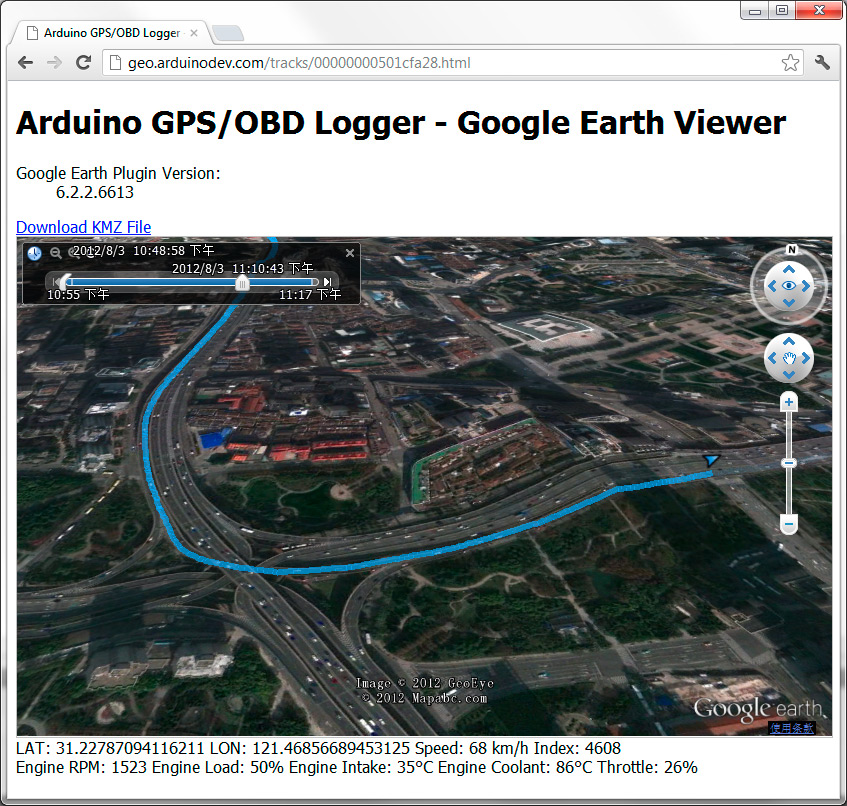
Task: Reset view to north via N marker
Action: pyautogui.click(x=791, y=250)
